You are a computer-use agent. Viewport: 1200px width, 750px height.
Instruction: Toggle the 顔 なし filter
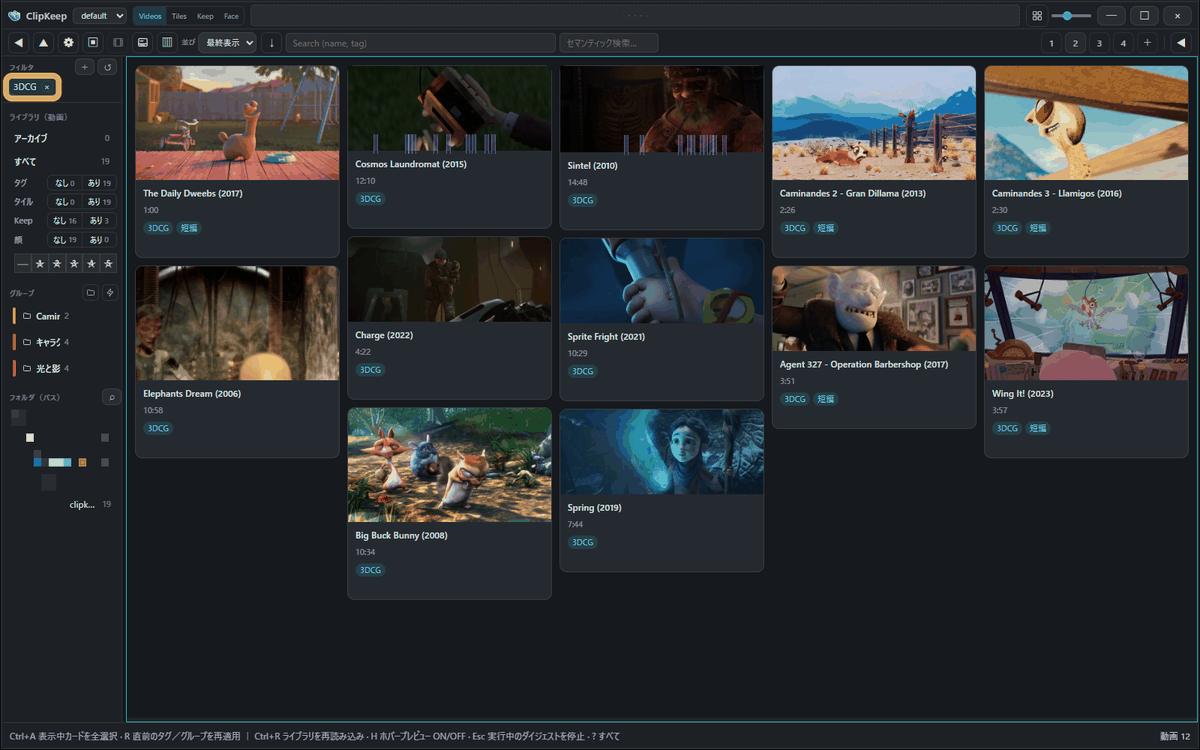click(x=64, y=240)
